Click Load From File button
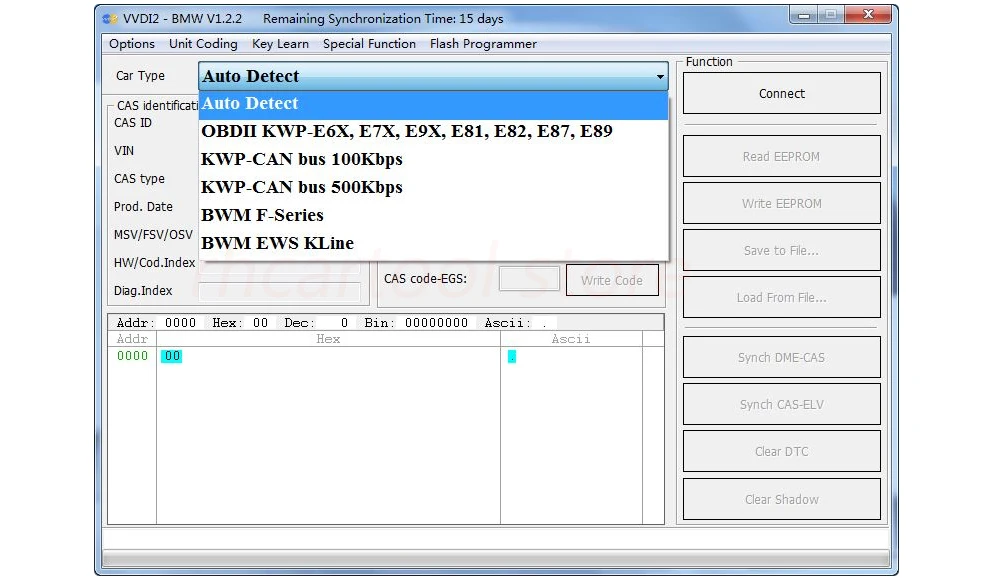The image size is (990, 584). (x=782, y=297)
